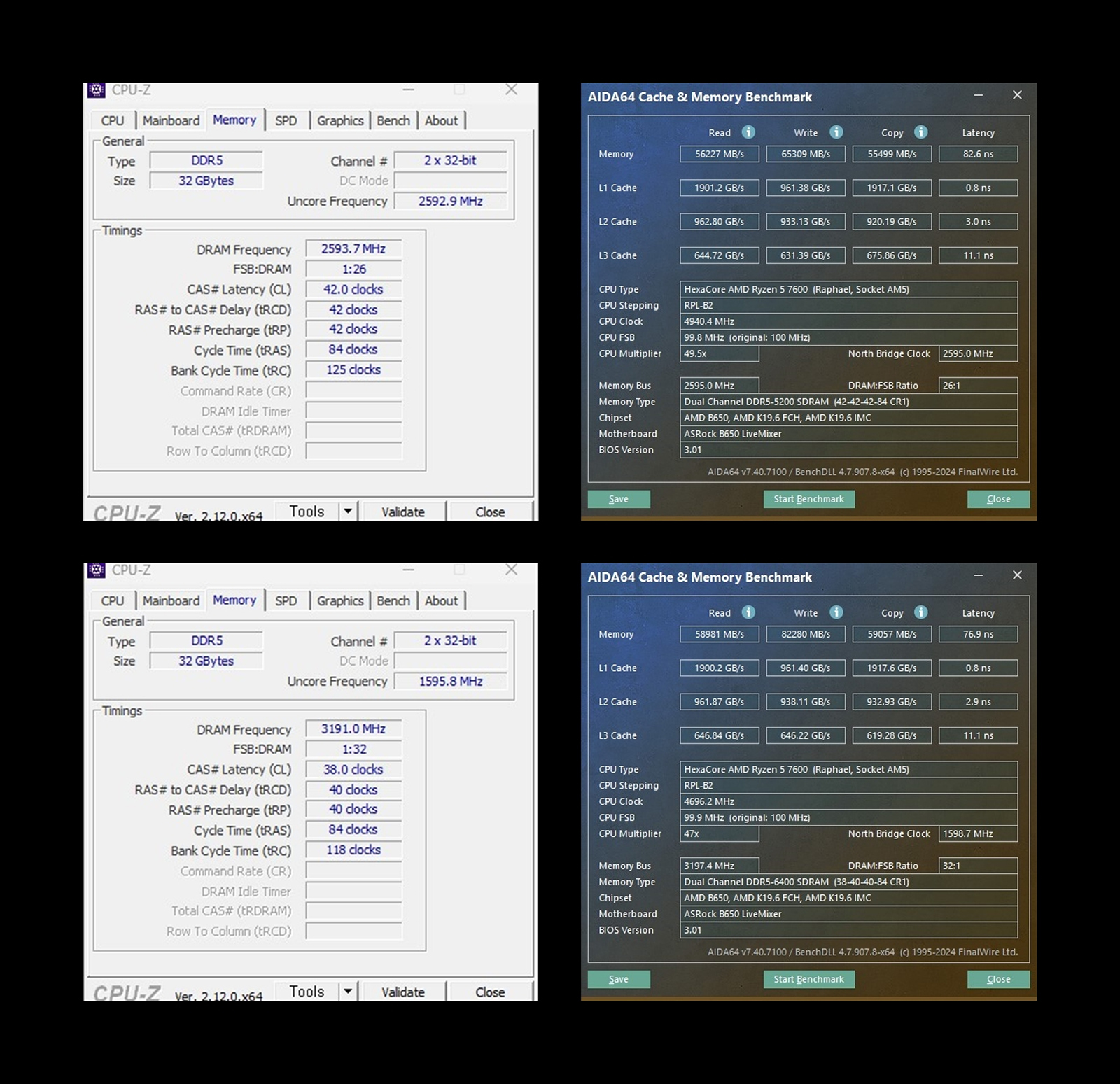Click Tools button in top CPU-Z
Viewport: 1120px width, 1084px height.
[307, 512]
